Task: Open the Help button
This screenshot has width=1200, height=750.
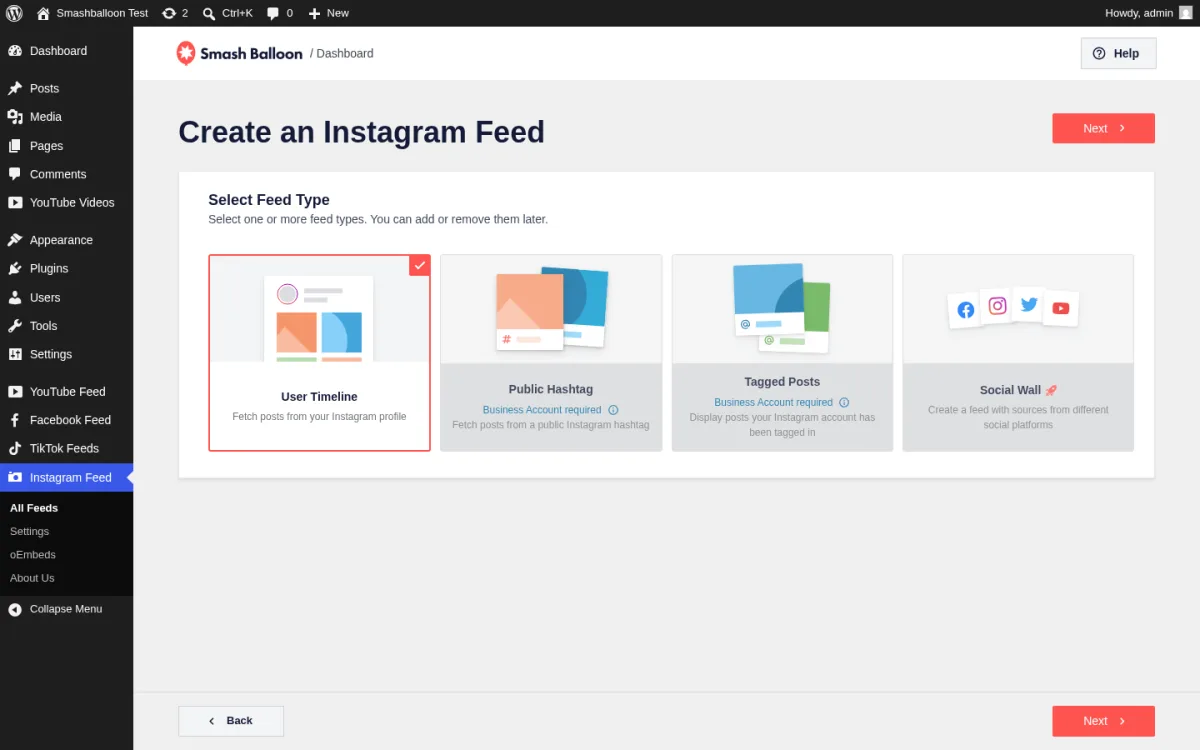Action: (x=1118, y=53)
